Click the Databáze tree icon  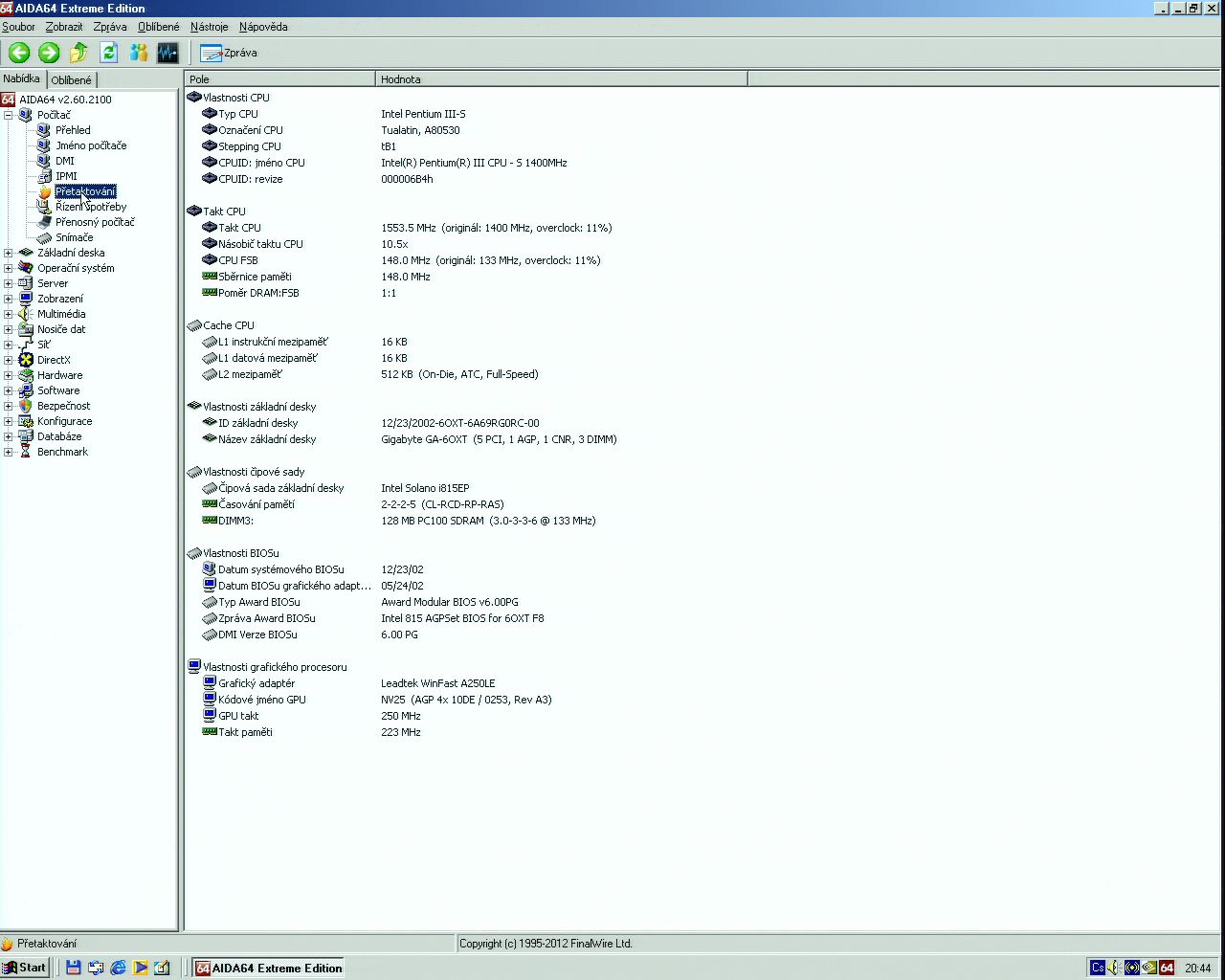(26, 436)
